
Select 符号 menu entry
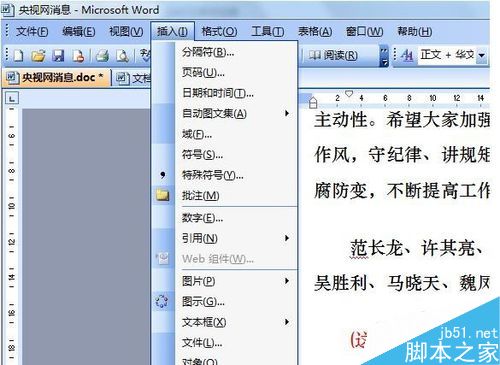point(235,154)
